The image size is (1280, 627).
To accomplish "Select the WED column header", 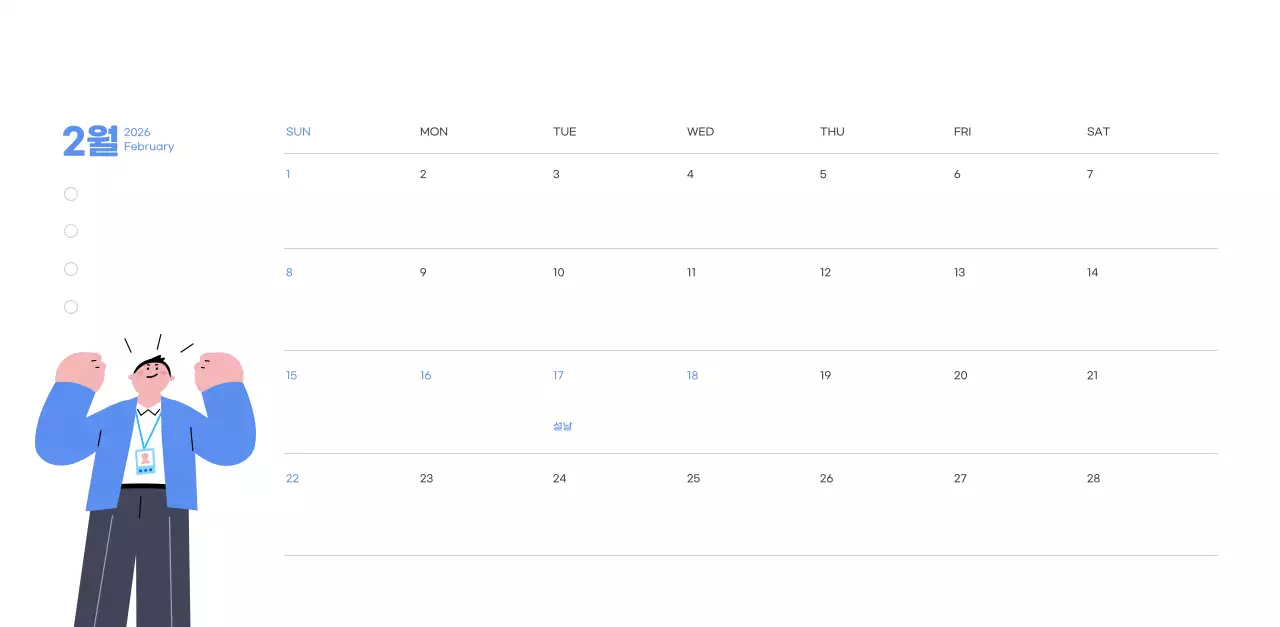I will coord(700,132).
